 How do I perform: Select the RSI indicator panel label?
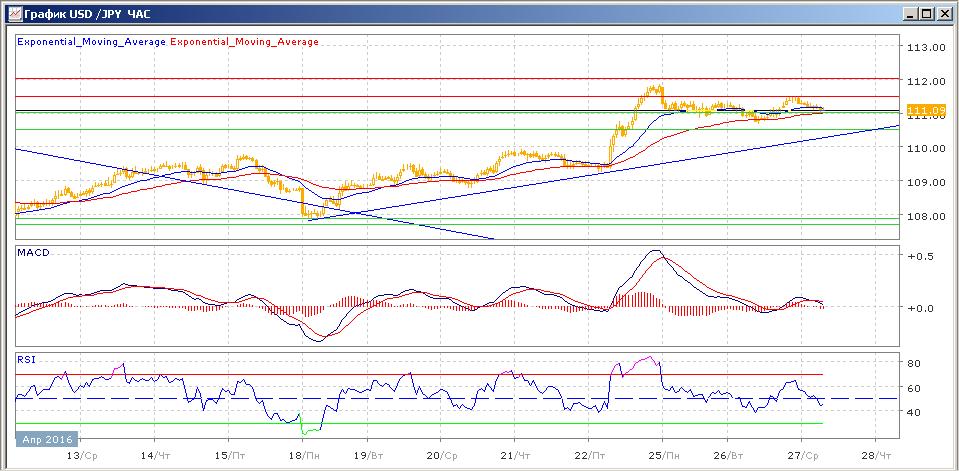click(26, 357)
